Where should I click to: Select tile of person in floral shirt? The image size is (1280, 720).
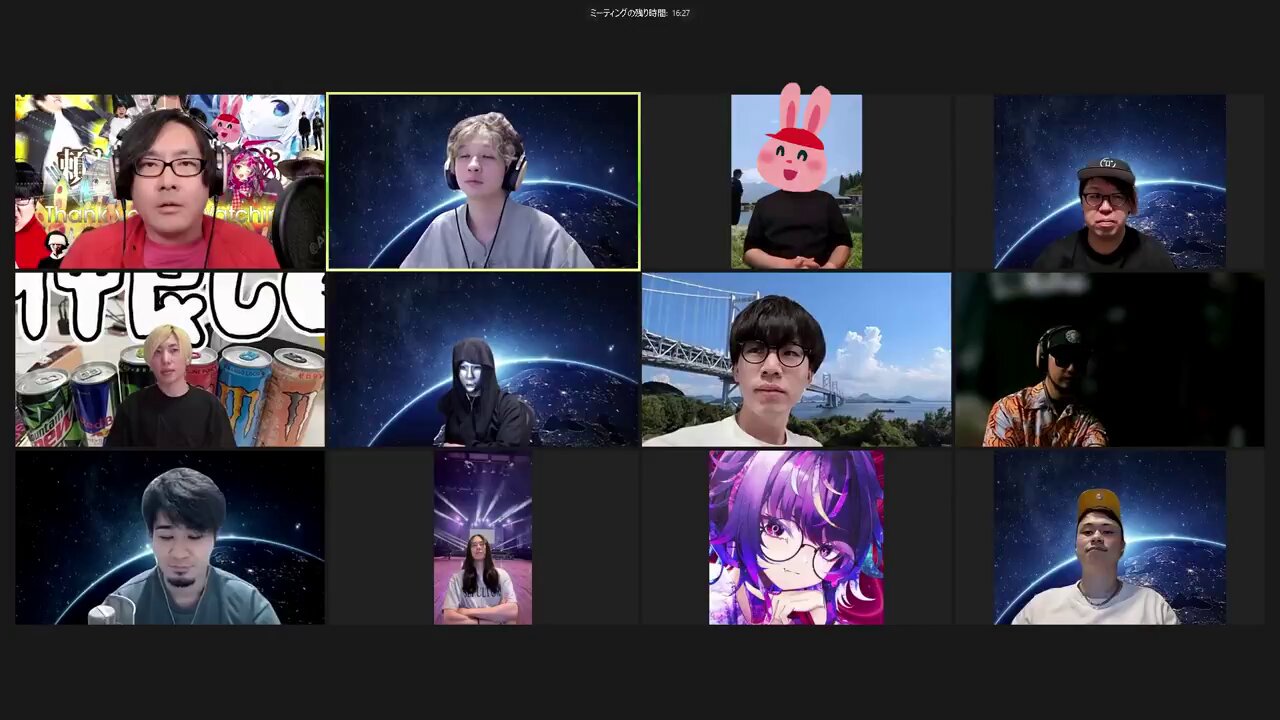pyautogui.click(x=1110, y=360)
